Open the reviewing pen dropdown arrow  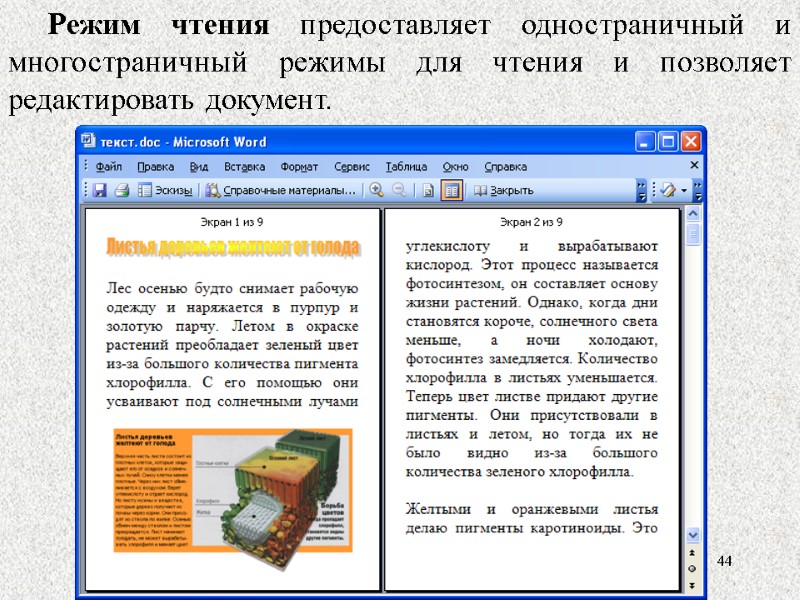click(x=684, y=191)
